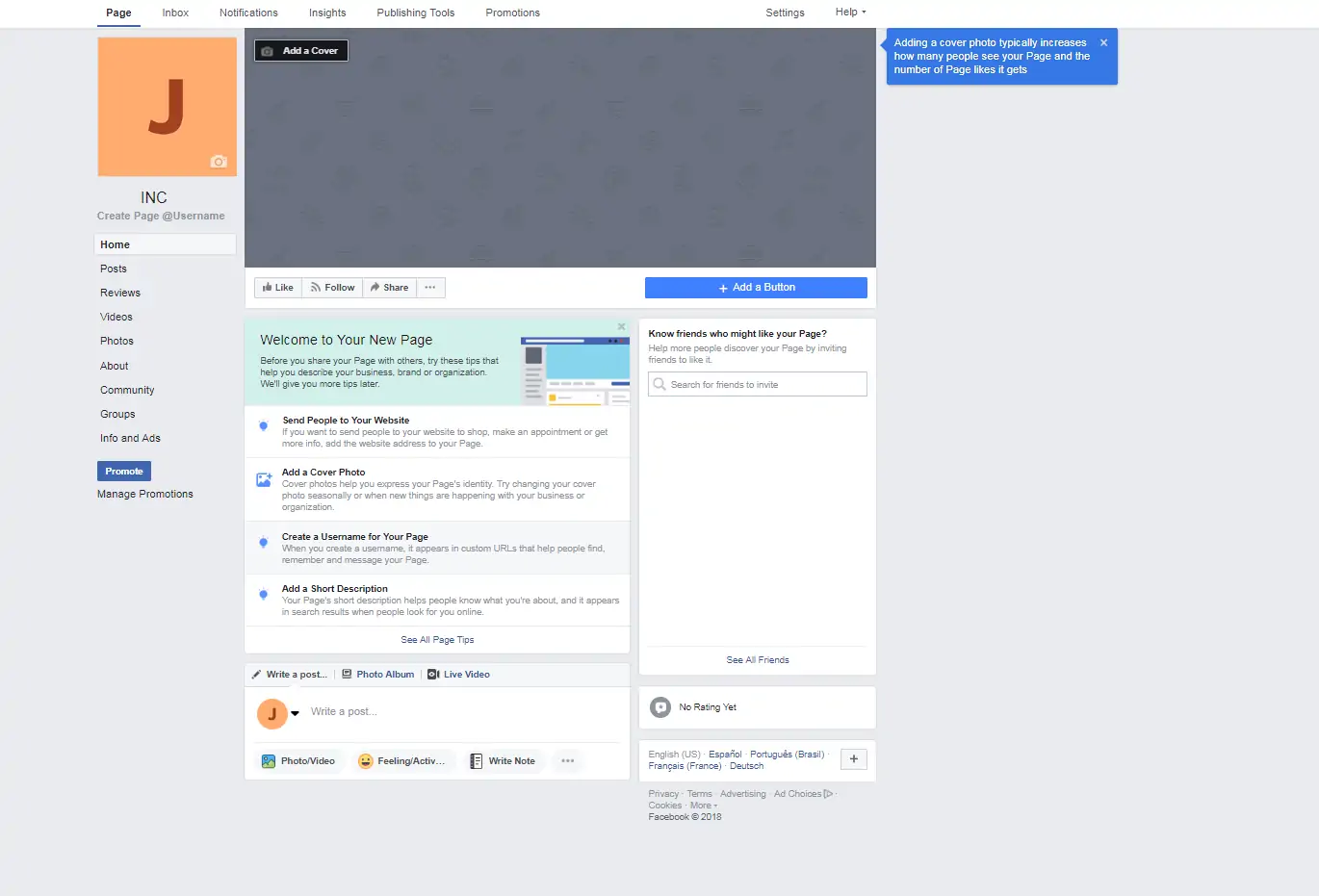Select the Live Video composer tab
Screen dimensions: 1319x896
[x=458, y=675]
